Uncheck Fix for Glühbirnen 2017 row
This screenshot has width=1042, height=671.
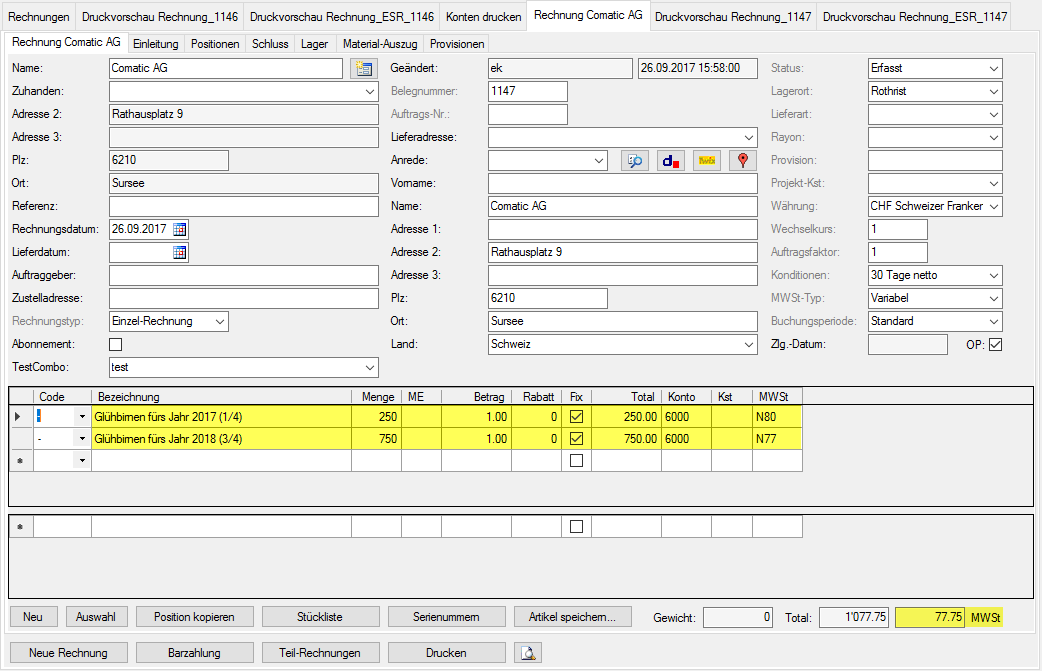576,416
